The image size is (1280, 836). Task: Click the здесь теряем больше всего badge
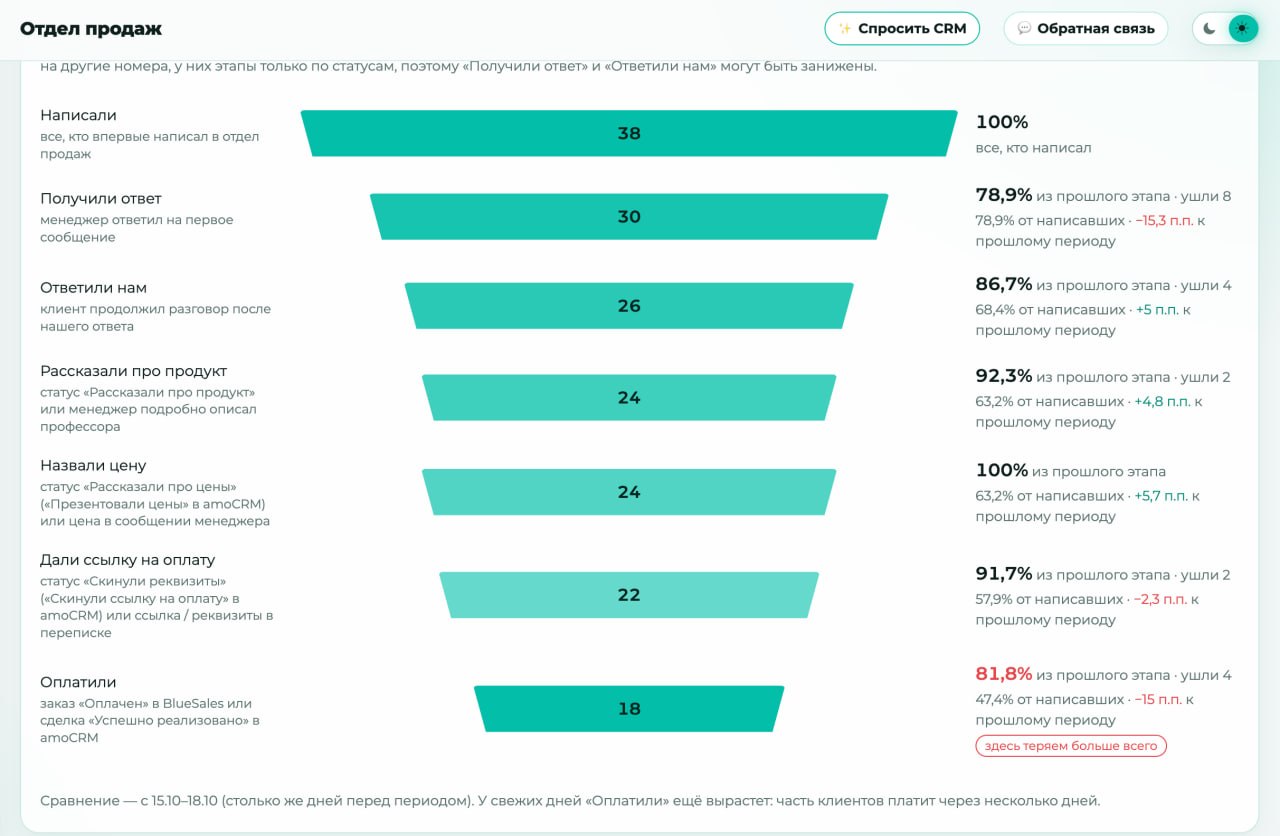[1071, 746]
